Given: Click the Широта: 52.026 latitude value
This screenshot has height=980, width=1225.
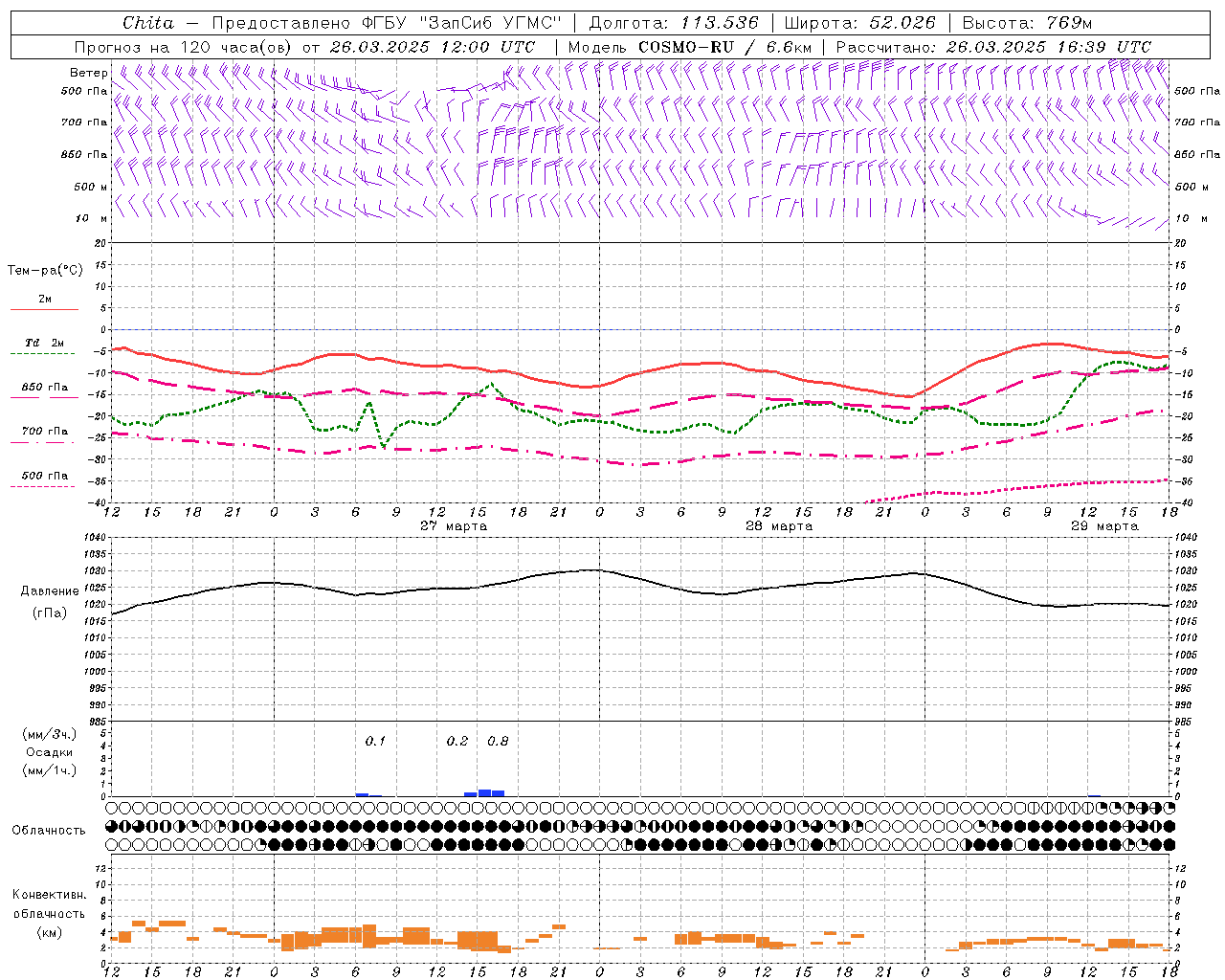Looking at the screenshot, I should pyautogui.click(x=859, y=23).
